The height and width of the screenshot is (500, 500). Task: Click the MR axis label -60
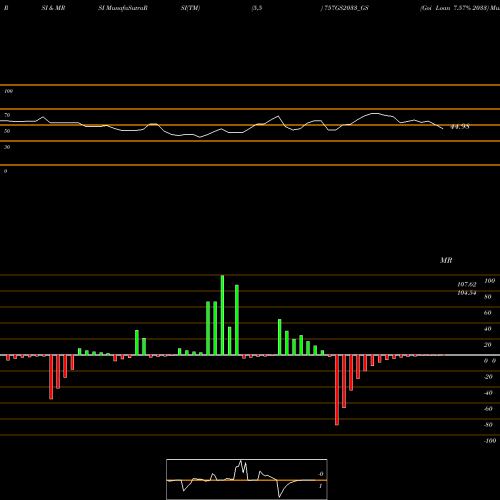coord(488,409)
